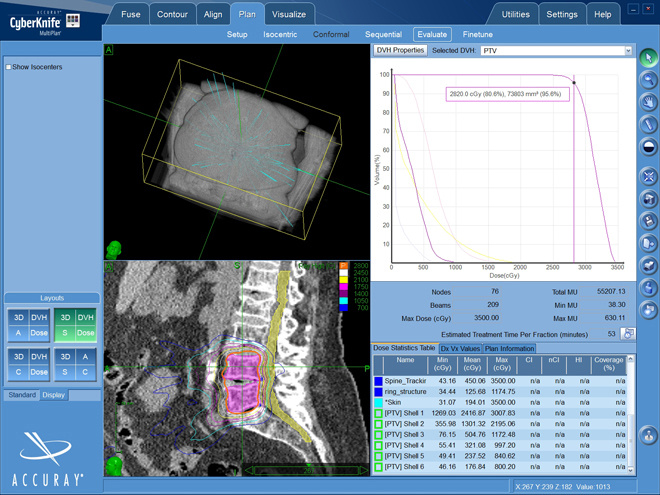Open the Contour tab
The image size is (660, 495).
tap(172, 14)
